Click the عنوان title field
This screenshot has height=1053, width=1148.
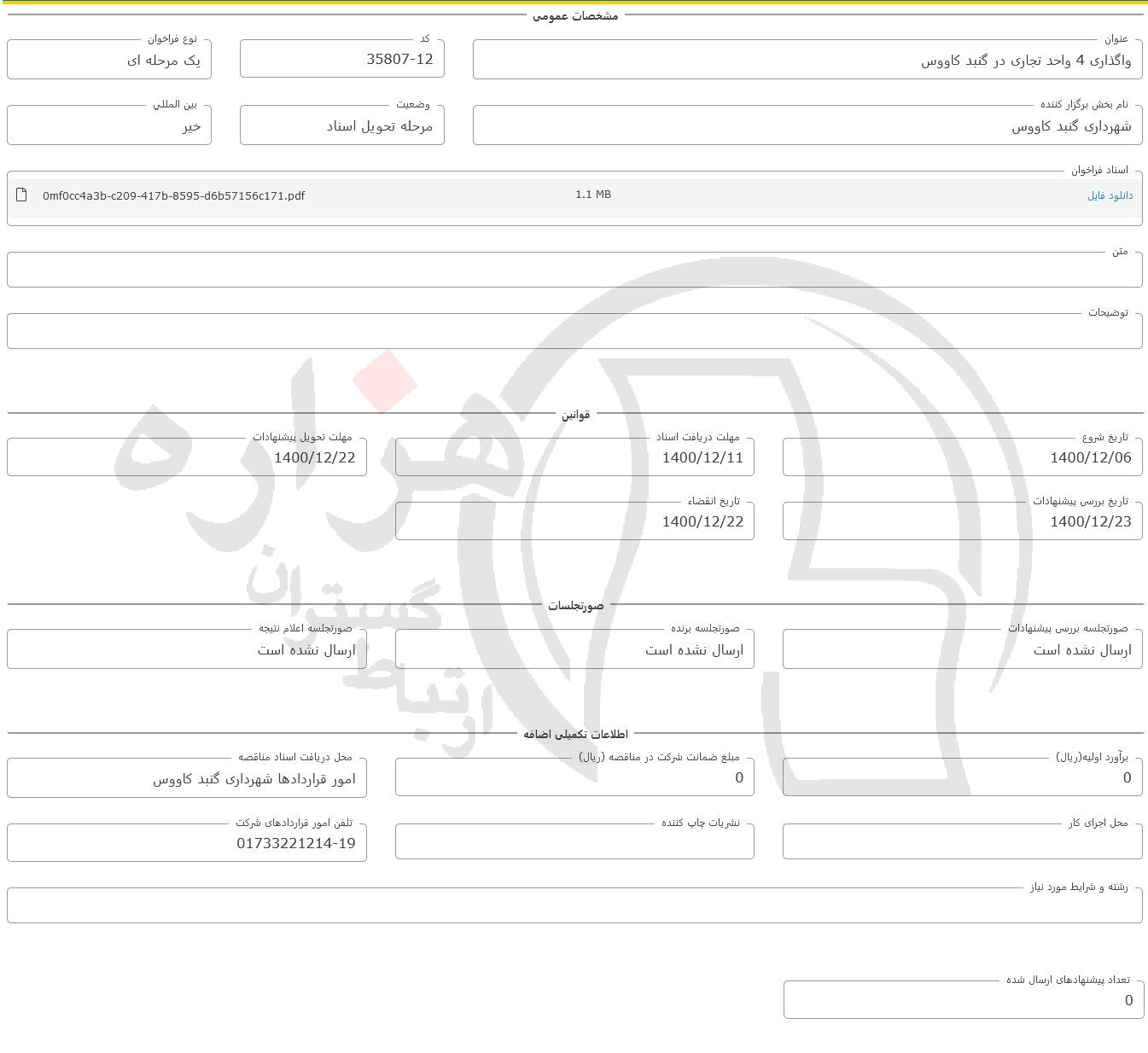pos(807,60)
